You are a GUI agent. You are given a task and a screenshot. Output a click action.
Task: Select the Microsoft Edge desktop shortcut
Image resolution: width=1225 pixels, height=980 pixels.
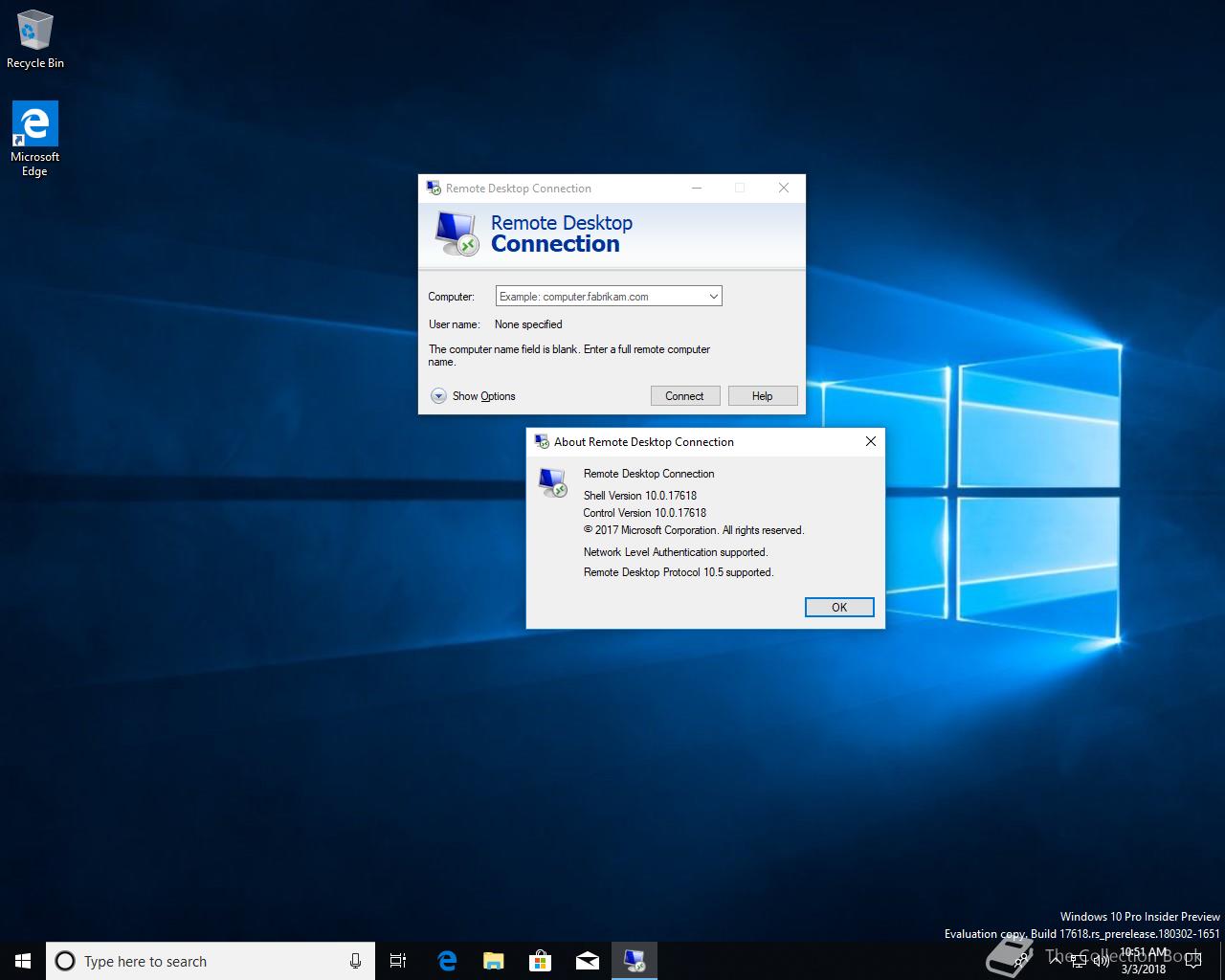tap(34, 140)
